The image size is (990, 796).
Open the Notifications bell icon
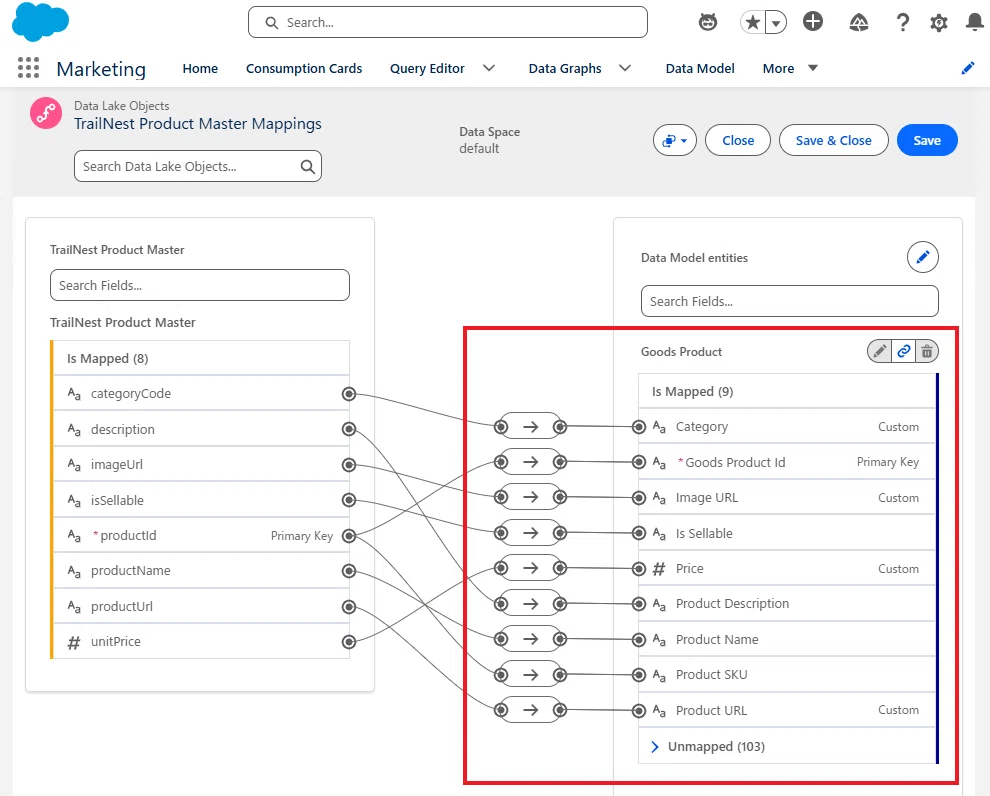(975, 22)
